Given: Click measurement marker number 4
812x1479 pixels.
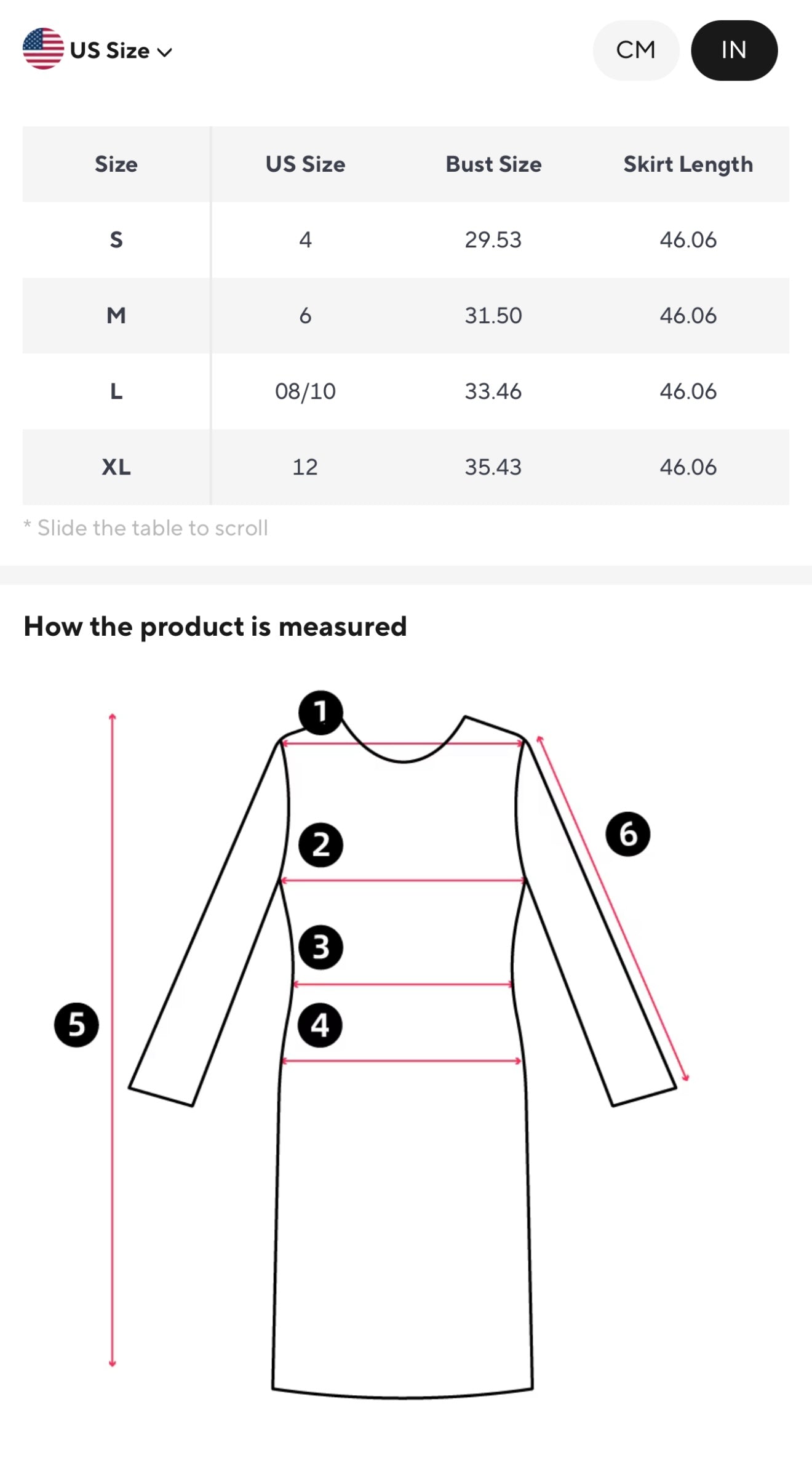Looking at the screenshot, I should 320,1025.
